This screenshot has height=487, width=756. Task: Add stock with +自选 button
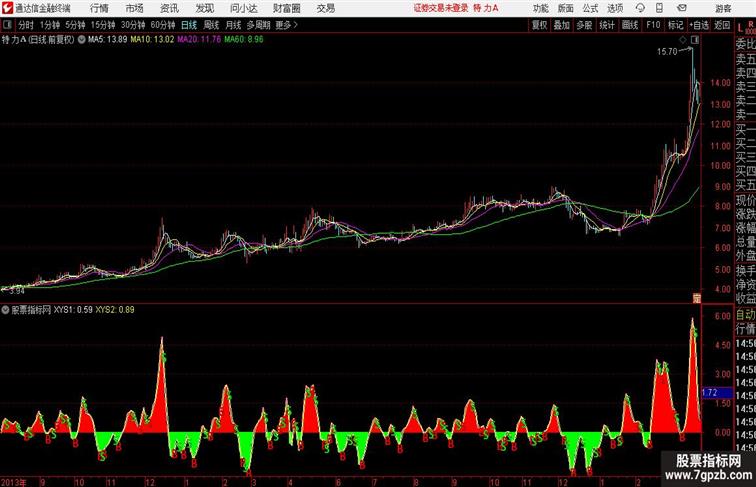(x=699, y=25)
